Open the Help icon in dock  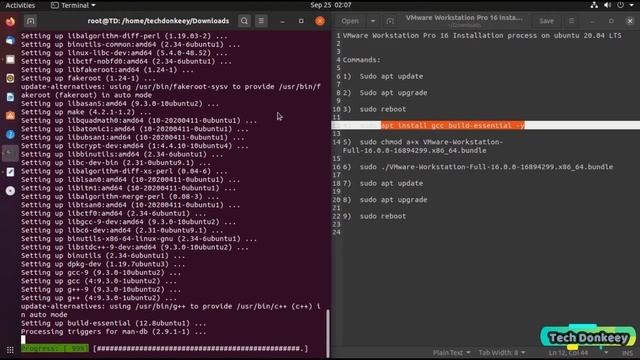pyautogui.click(x=10, y=135)
